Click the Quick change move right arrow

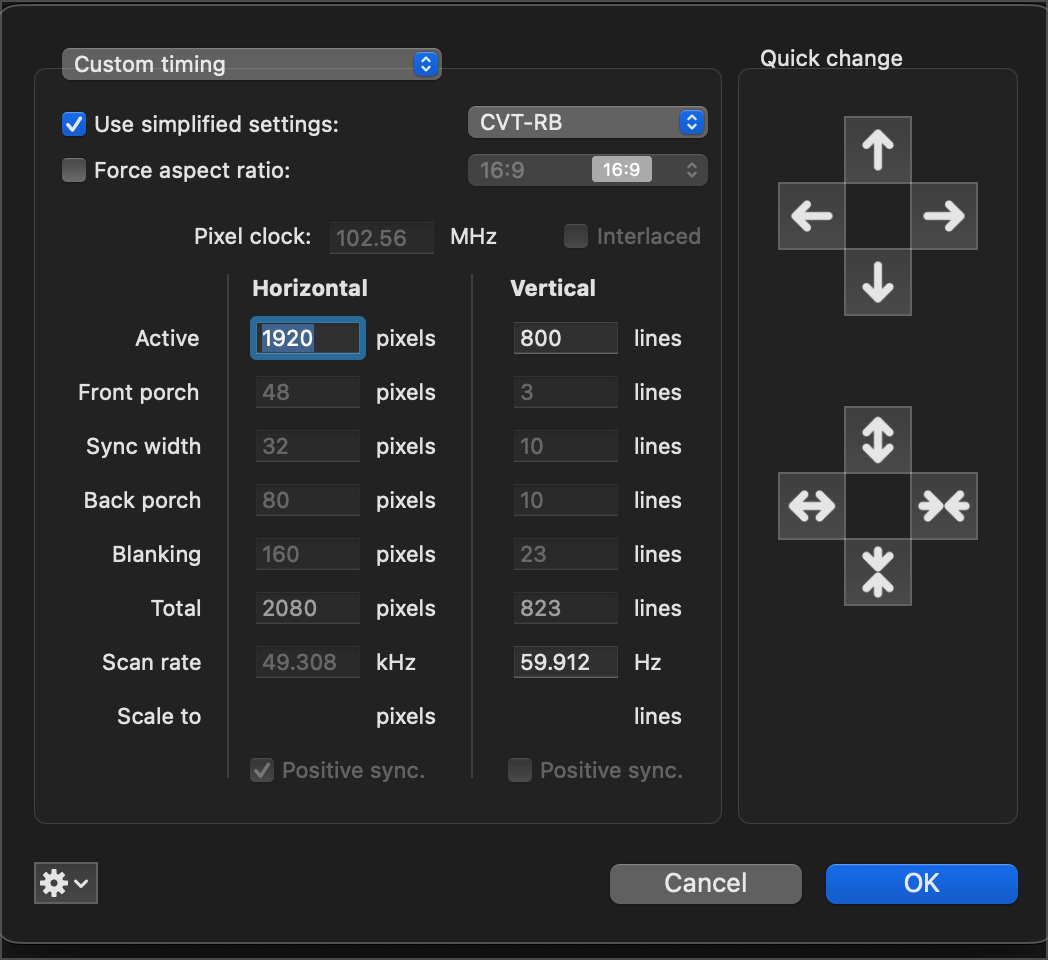[944, 216]
